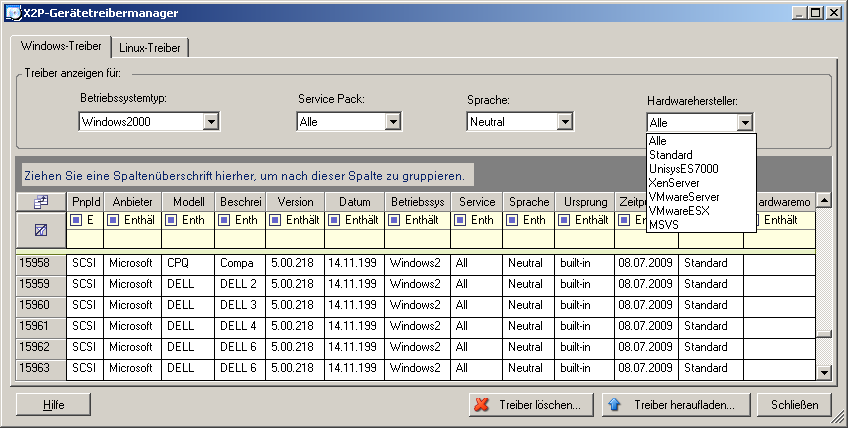
Task: Switch to the Linux-Treiber tab
Action: point(150,48)
